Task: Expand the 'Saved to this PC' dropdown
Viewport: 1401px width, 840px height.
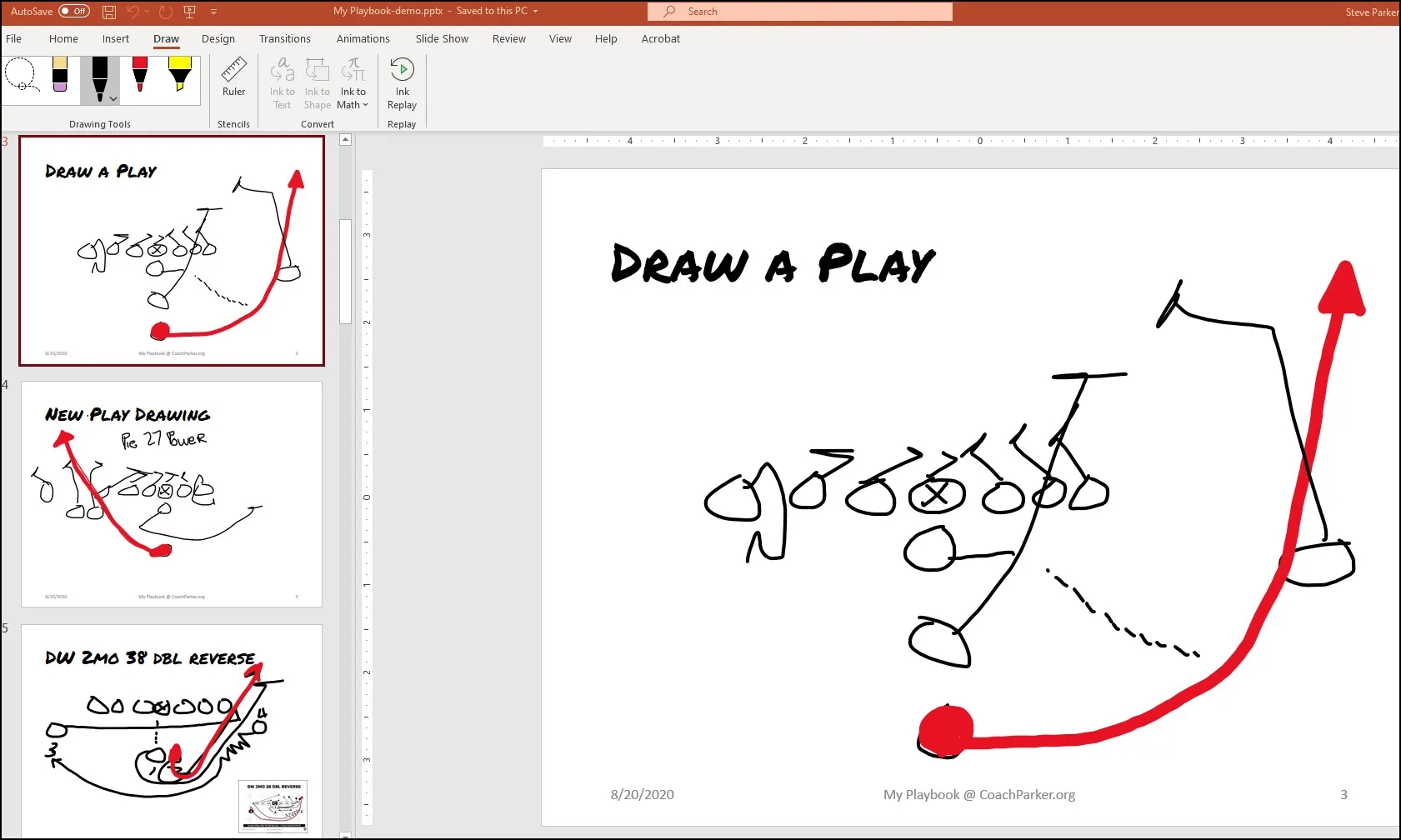Action: pos(535,12)
